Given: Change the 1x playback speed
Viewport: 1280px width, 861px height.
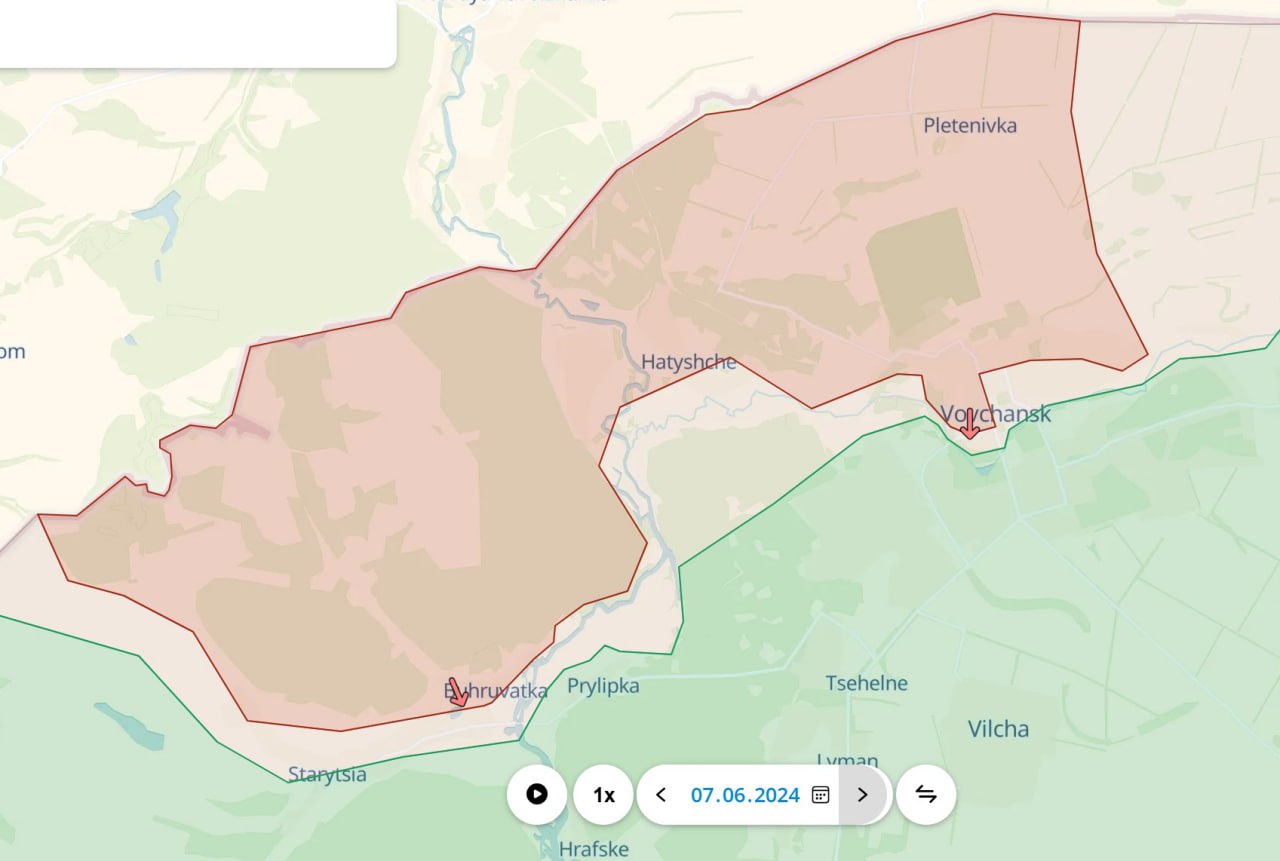Looking at the screenshot, I should click(x=604, y=795).
